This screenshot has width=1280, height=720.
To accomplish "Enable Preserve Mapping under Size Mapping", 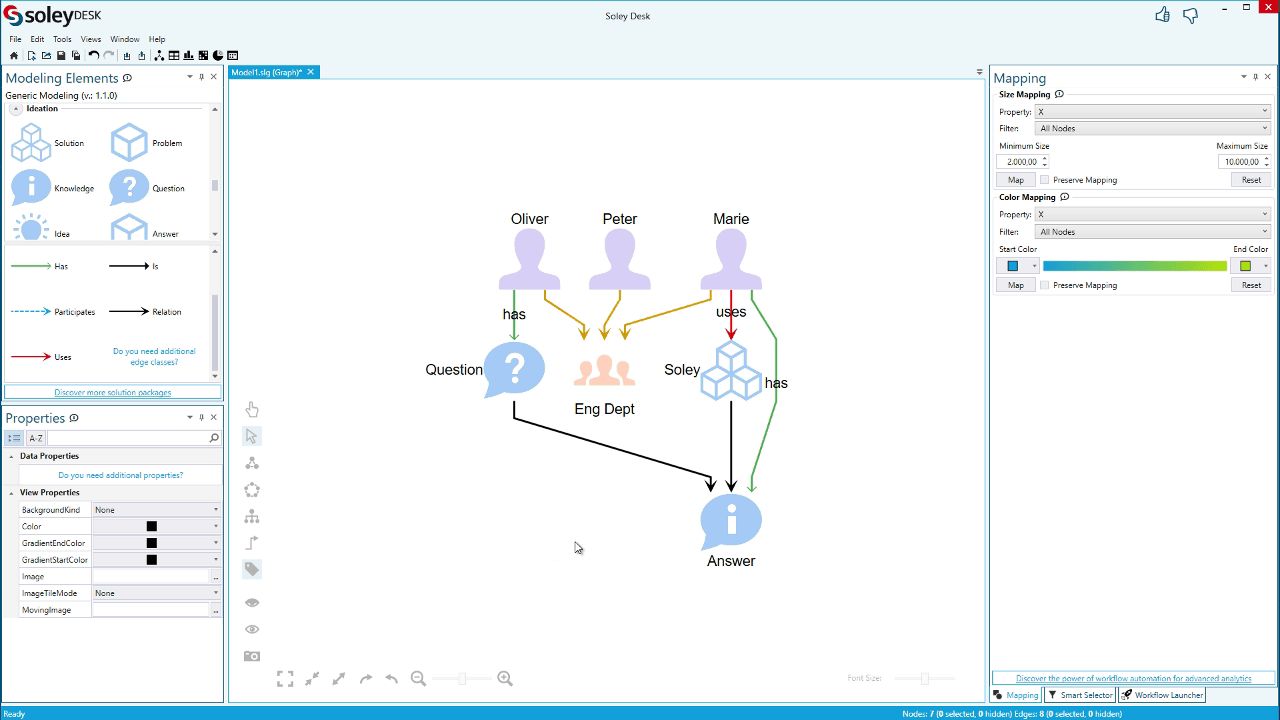I will (1045, 179).
